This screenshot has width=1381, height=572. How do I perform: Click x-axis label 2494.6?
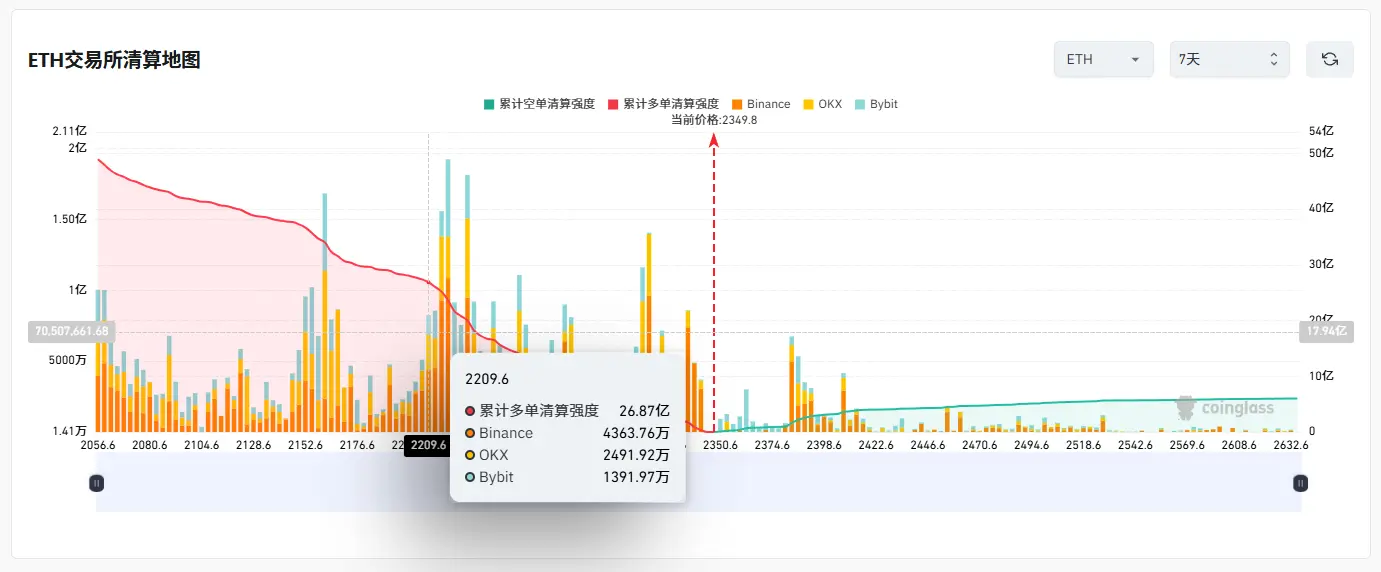[1032, 446]
